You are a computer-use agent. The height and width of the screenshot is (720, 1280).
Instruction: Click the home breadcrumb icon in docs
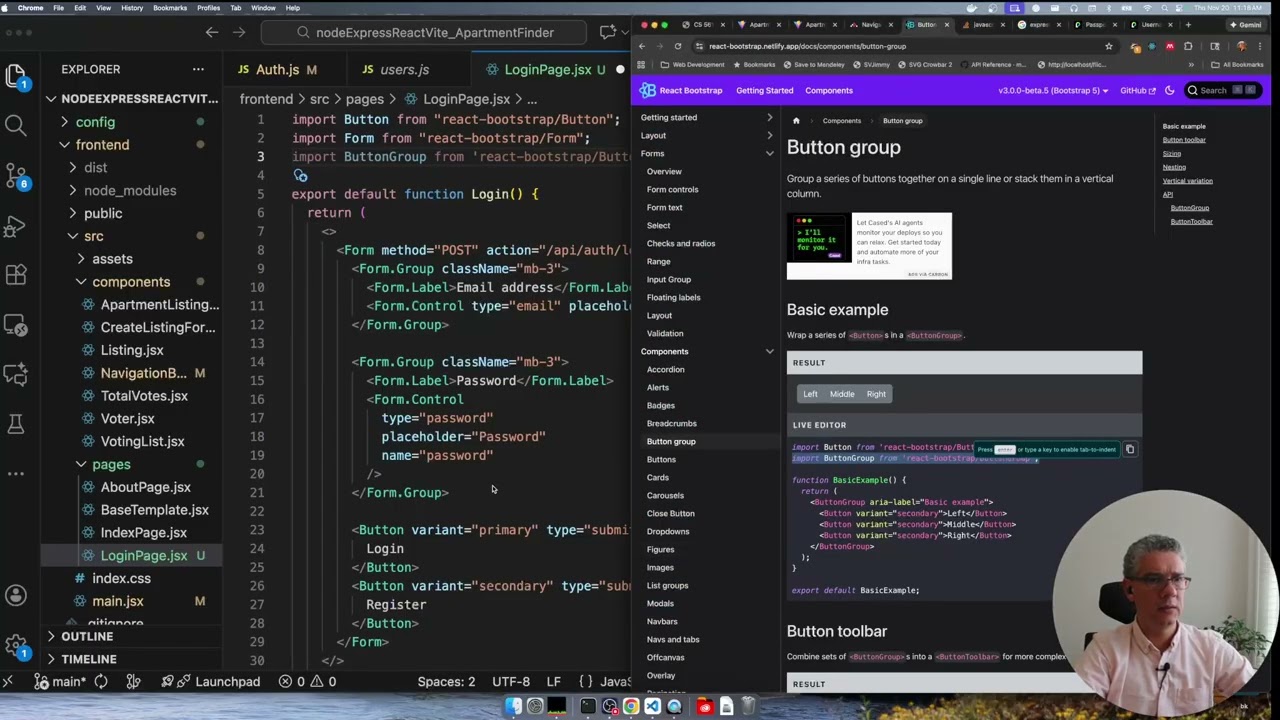pos(796,121)
